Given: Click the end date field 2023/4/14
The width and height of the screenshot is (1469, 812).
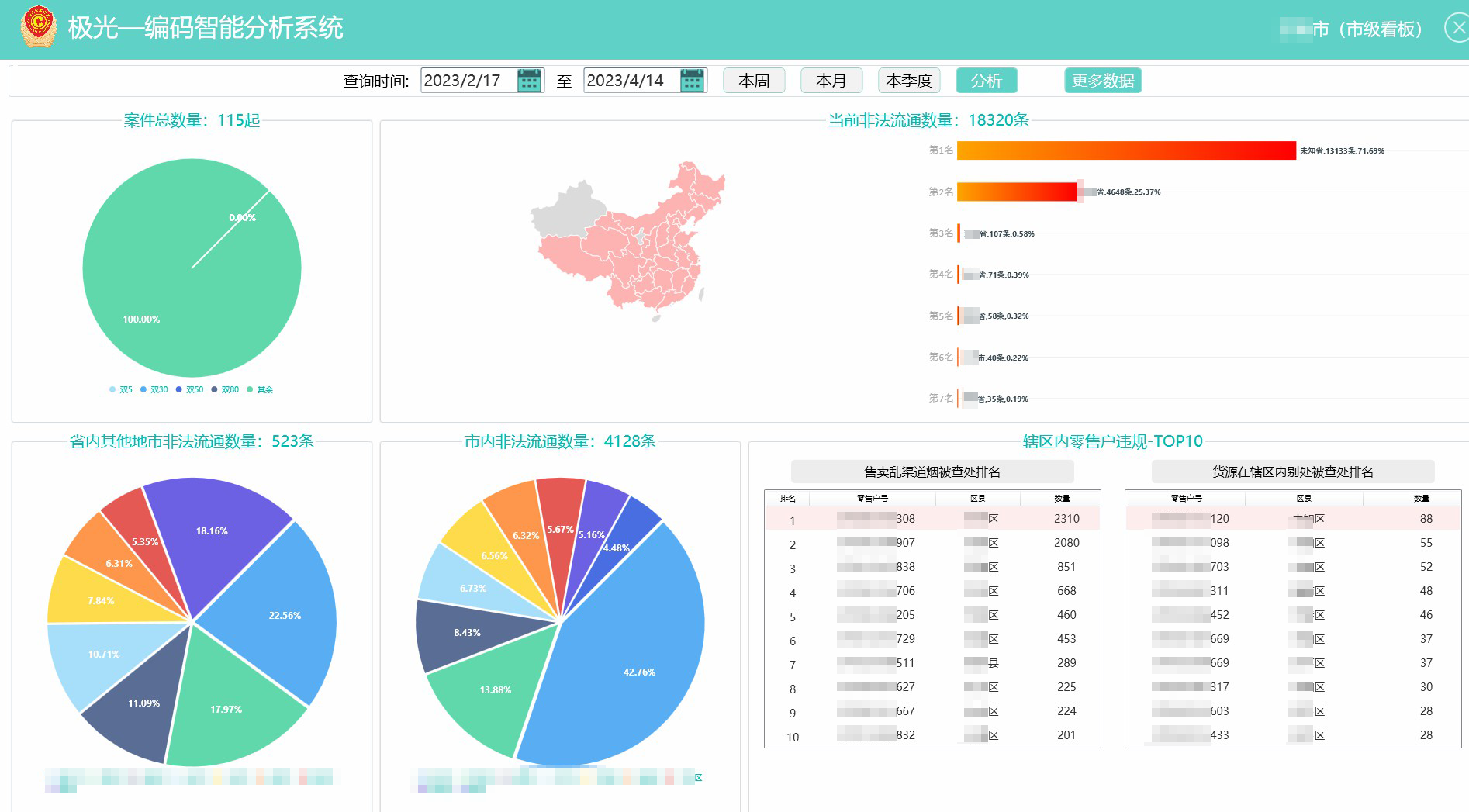Looking at the screenshot, I should pyautogui.click(x=631, y=80).
